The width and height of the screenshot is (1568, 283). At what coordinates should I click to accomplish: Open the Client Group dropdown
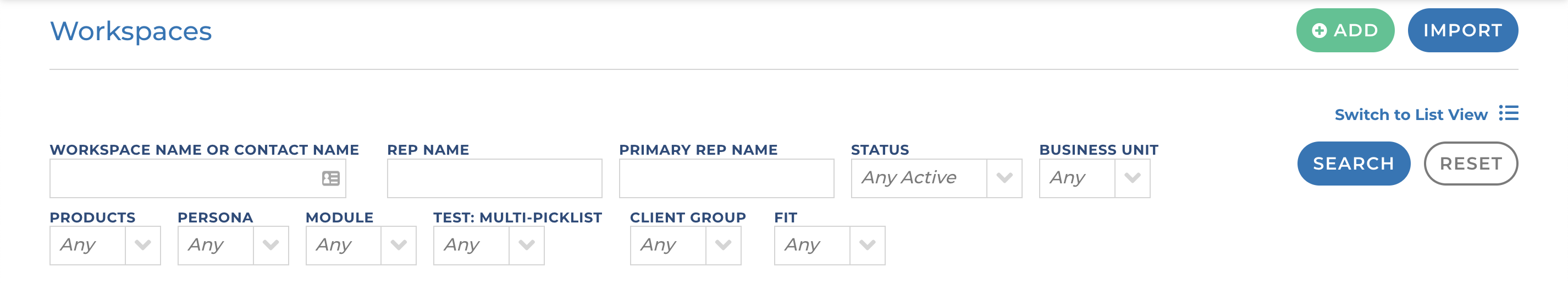tap(722, 245)
